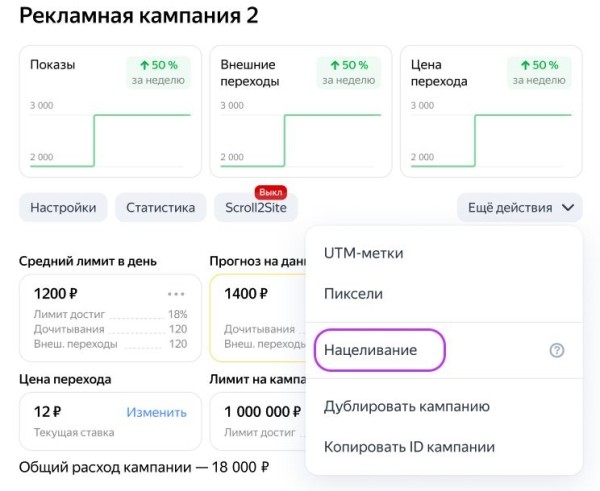Open the Цена перехода chart card

pyautogui.click(x=490, y=110)
